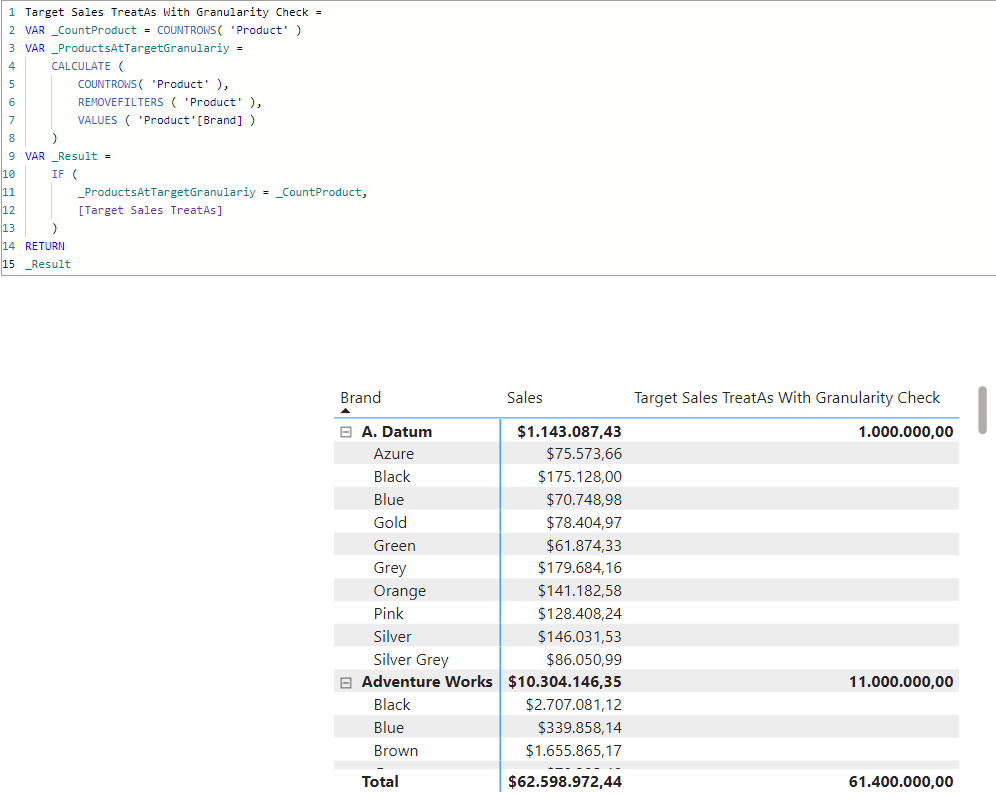This screenshot has height=799, width=996.
Task: Click the Total row label
Action: point(380,782)
